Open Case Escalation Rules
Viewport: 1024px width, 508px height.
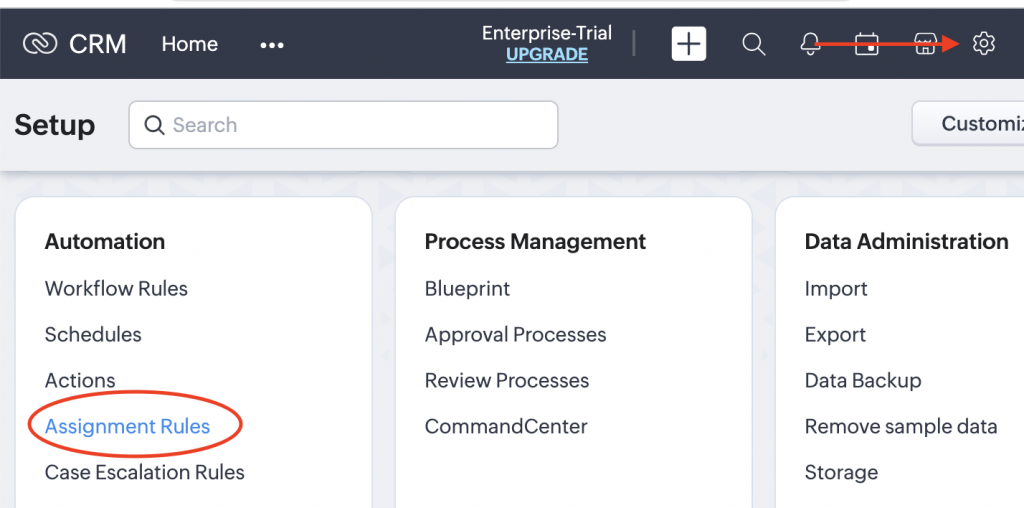(144, 472)
